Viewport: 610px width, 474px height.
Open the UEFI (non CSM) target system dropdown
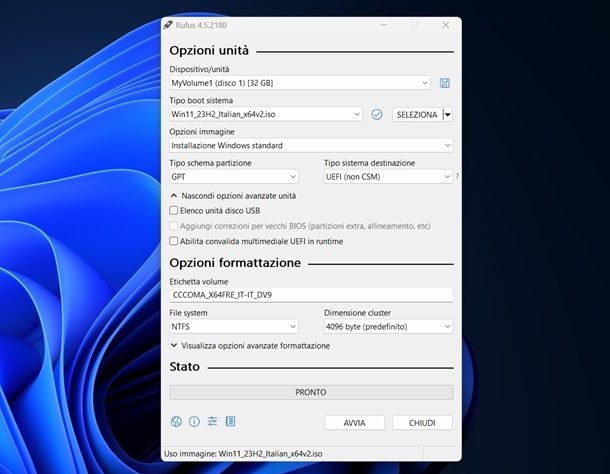pos(388,177)
